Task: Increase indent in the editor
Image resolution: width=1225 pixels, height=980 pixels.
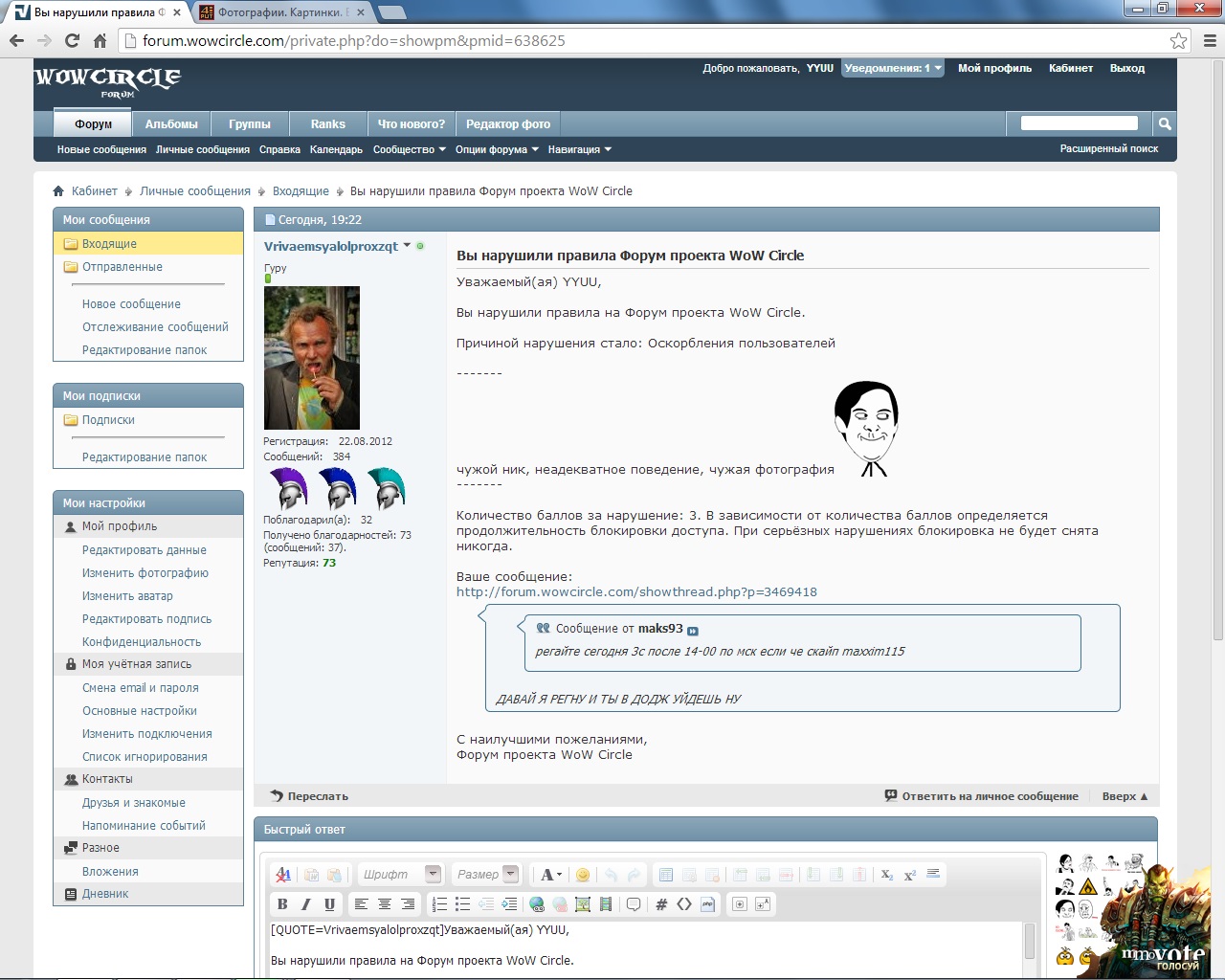Action: 509,904
